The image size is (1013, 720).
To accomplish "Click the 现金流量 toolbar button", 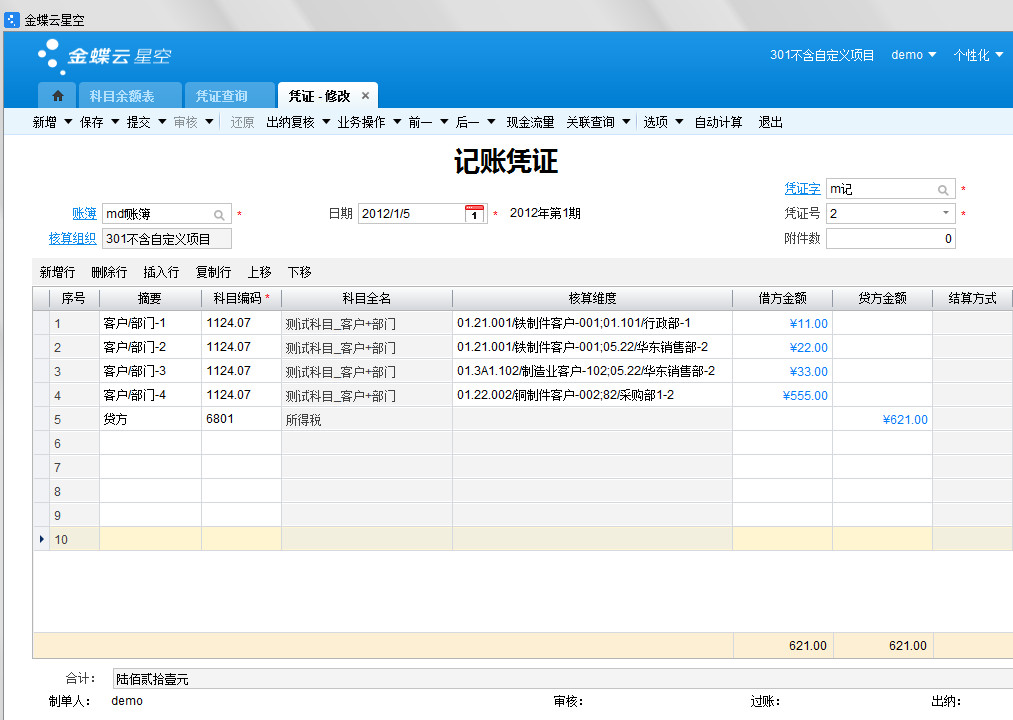I will pos(530,122).
